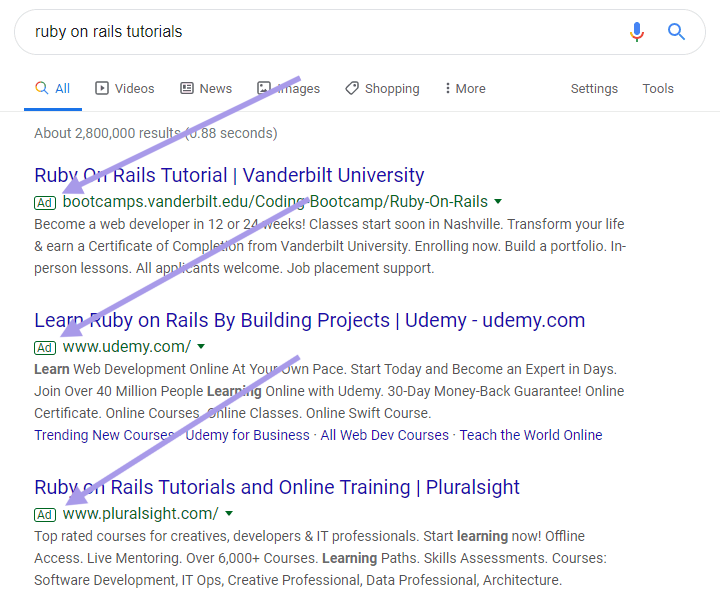Viewport: 720px width, 597px height.
Task: Click the Ad badge of the Udemy result
Action: pos(45,348)
